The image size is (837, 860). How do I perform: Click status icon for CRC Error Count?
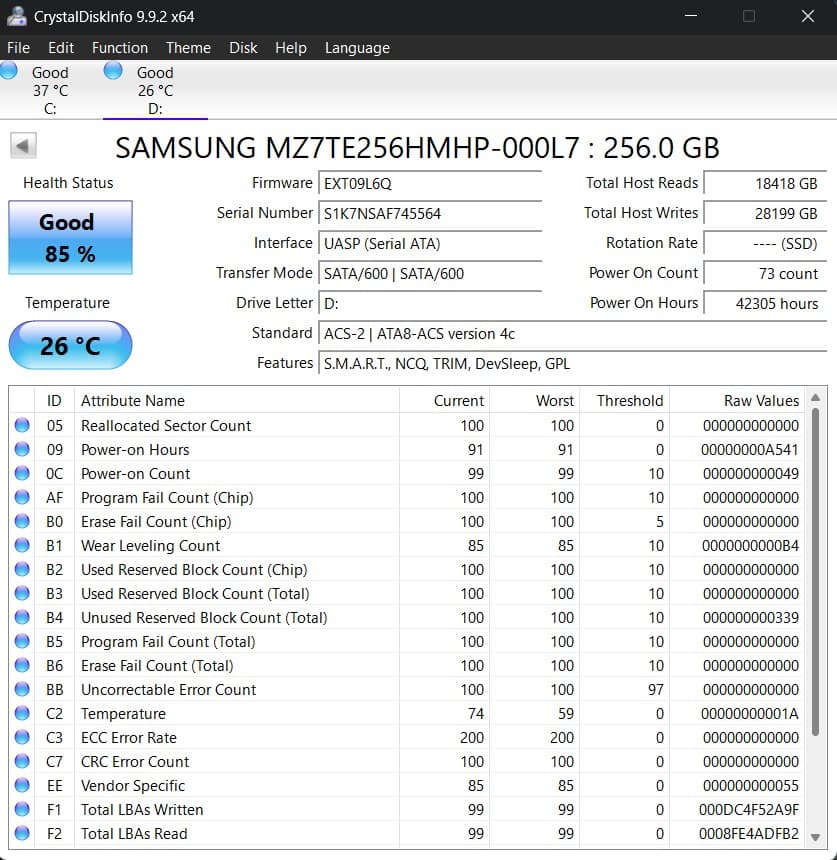[22, 761]
